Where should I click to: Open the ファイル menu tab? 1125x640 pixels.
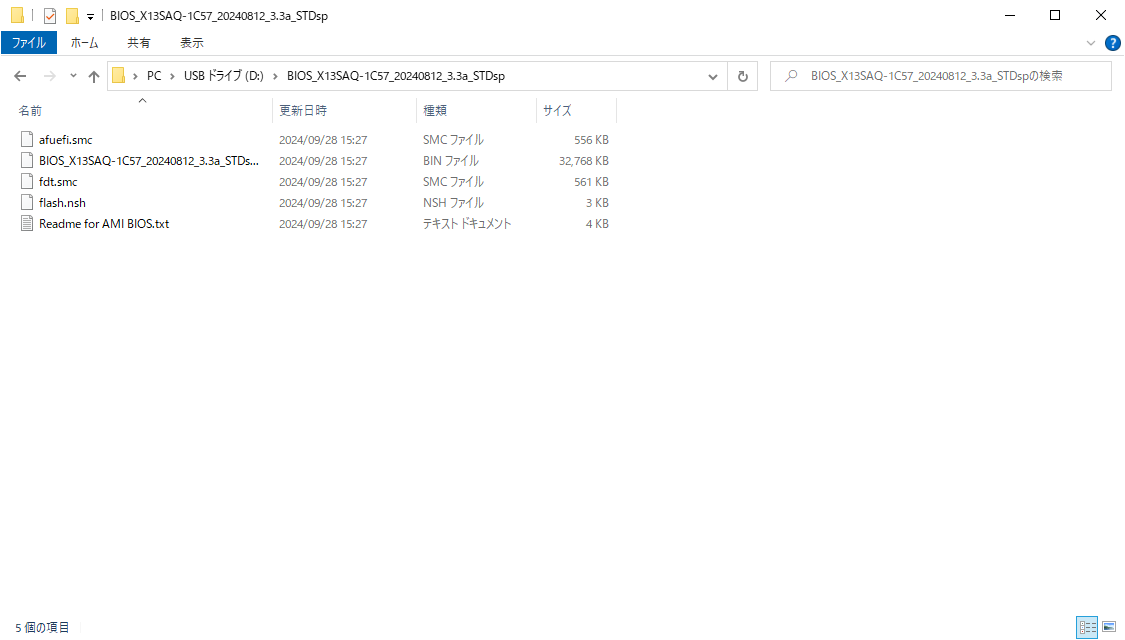point(28,43)
